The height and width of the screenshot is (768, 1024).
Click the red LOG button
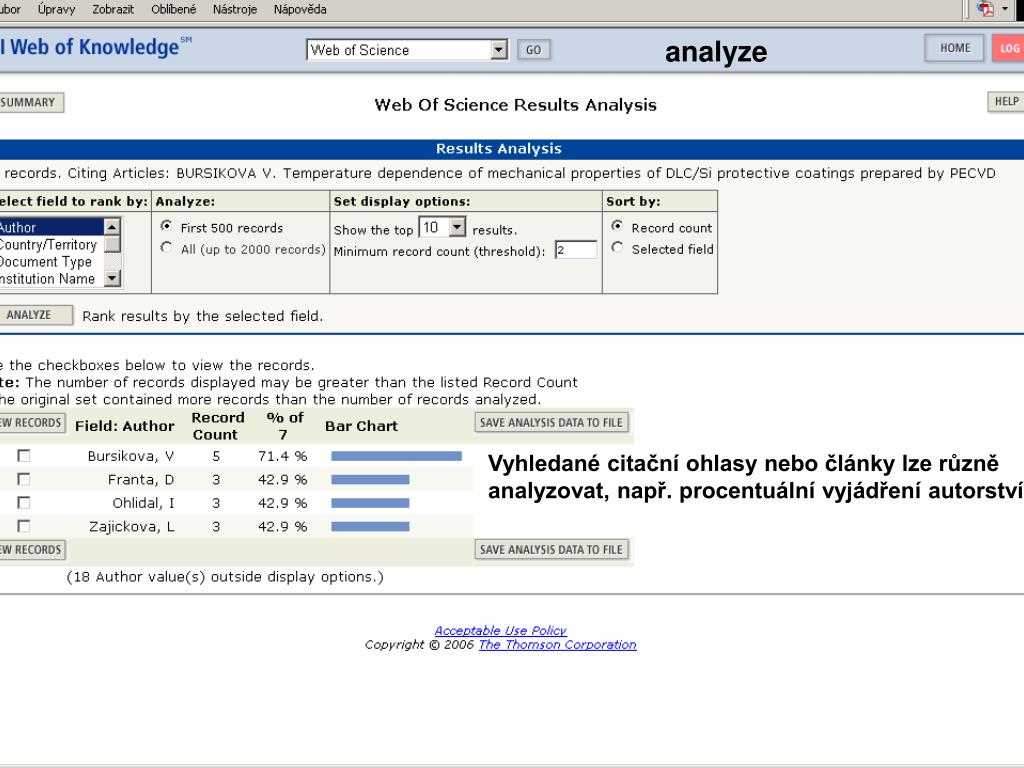1008,48
